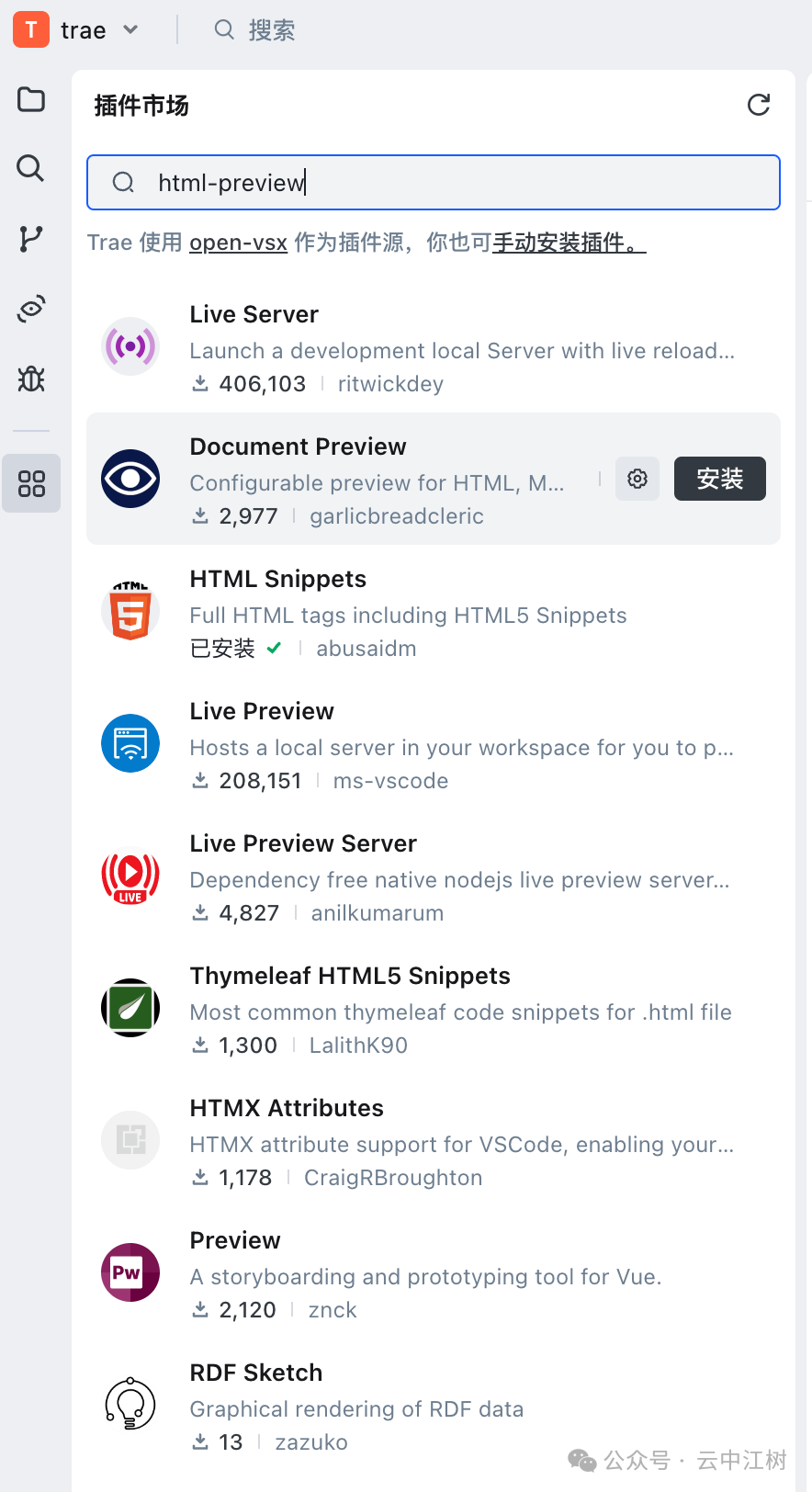The image size is (812, 1492).
Task: Click the HTML Snippets HTML5 logo
Action: [x=130, y=611]
